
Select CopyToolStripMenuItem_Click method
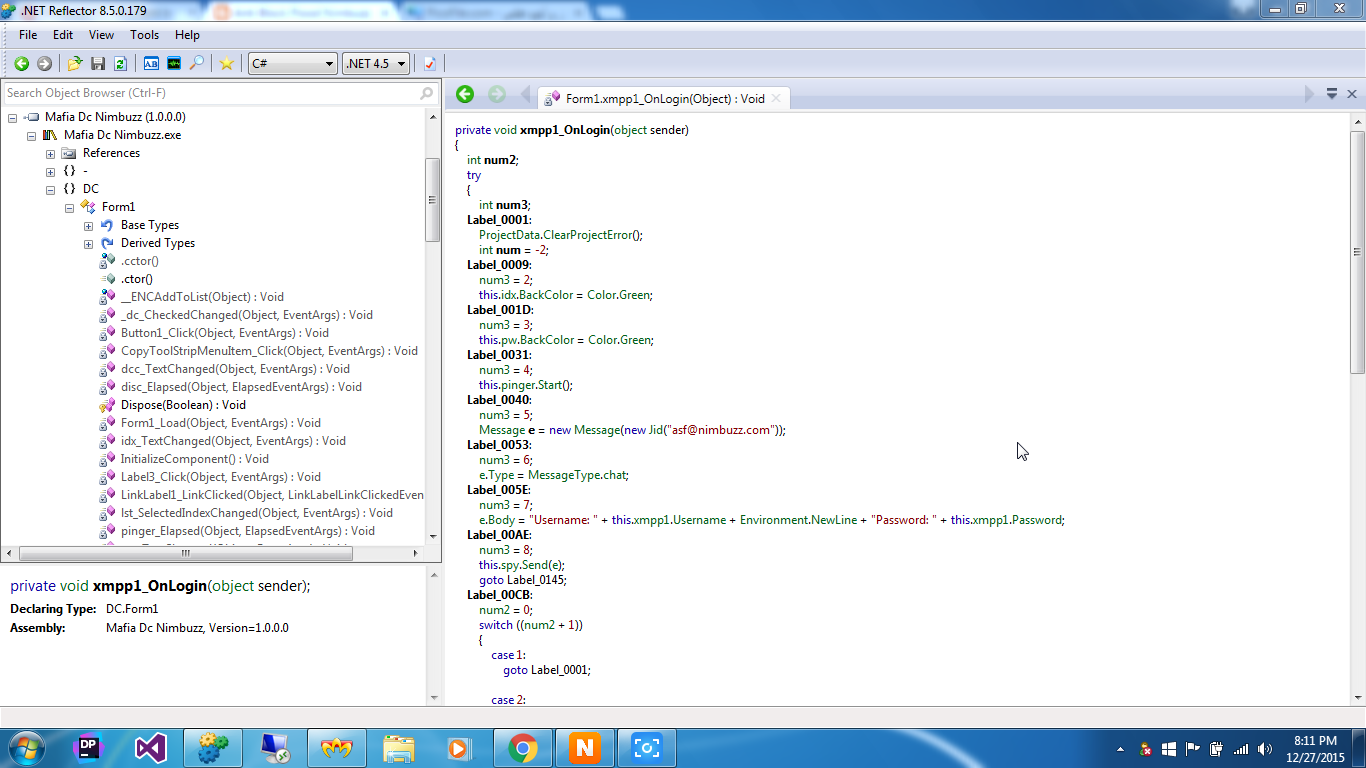269,351
